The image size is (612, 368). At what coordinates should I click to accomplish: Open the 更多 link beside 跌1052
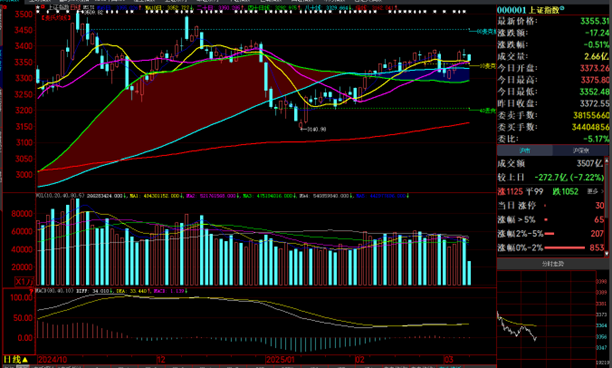(x=596, y=192)
